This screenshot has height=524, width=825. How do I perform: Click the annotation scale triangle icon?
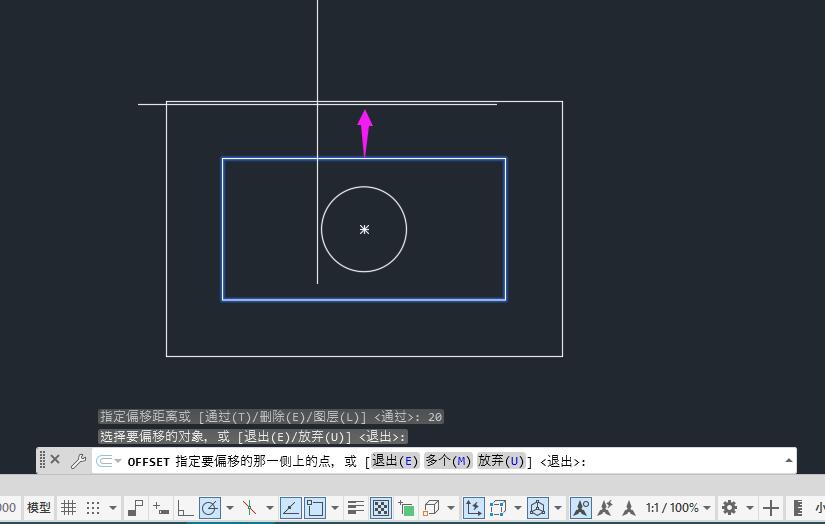coord(629,508)
